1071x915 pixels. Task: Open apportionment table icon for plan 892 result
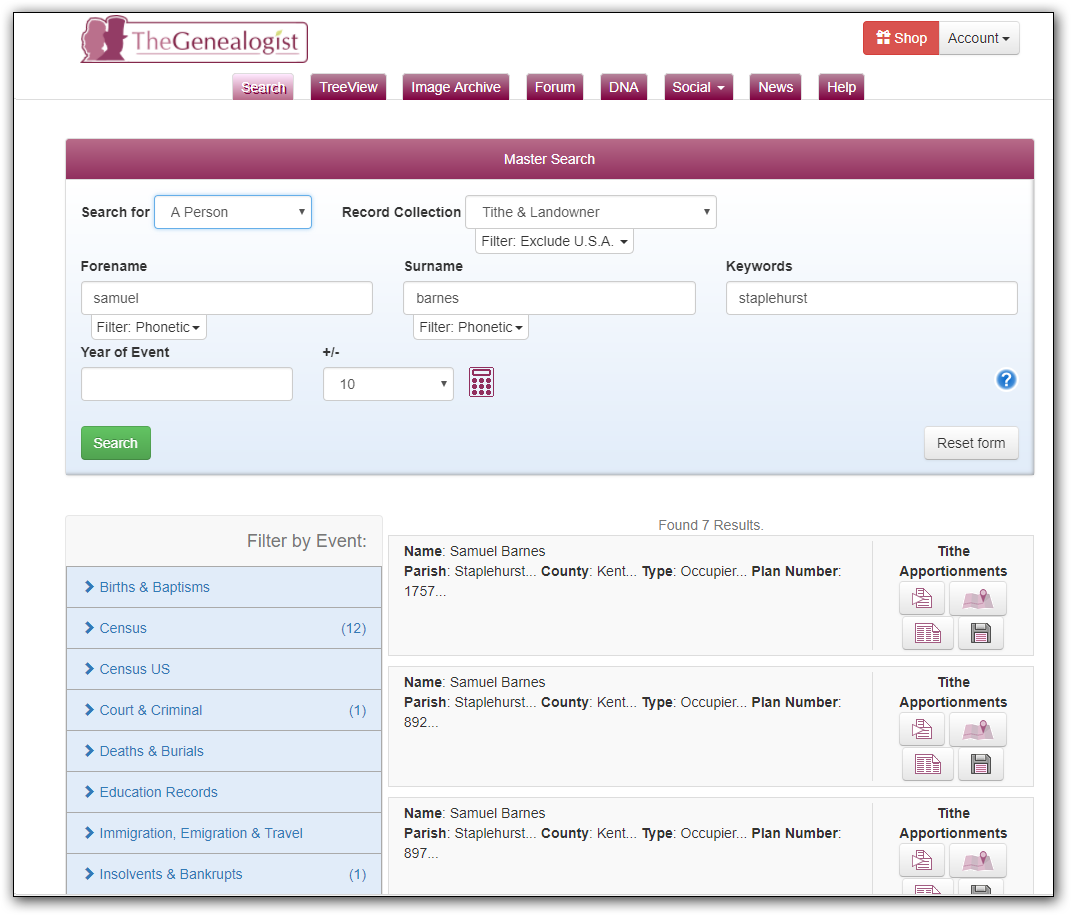point(928,764)
